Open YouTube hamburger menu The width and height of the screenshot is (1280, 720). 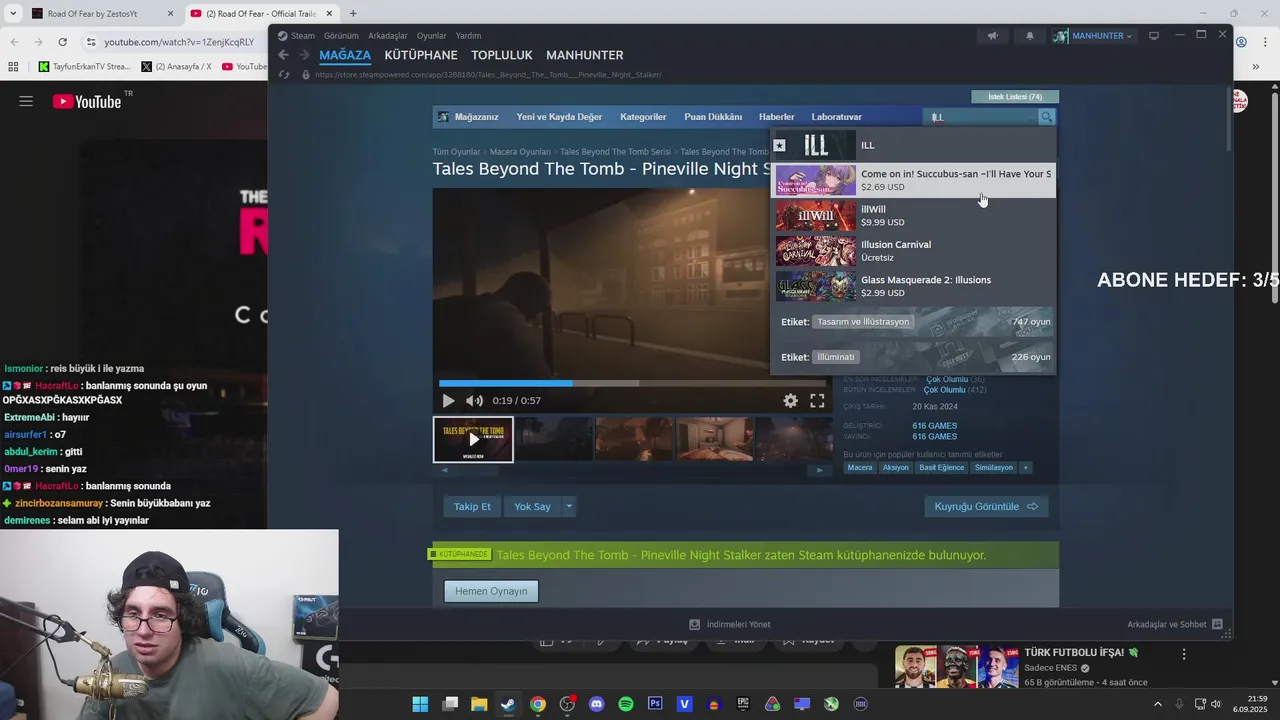point(26,101)
